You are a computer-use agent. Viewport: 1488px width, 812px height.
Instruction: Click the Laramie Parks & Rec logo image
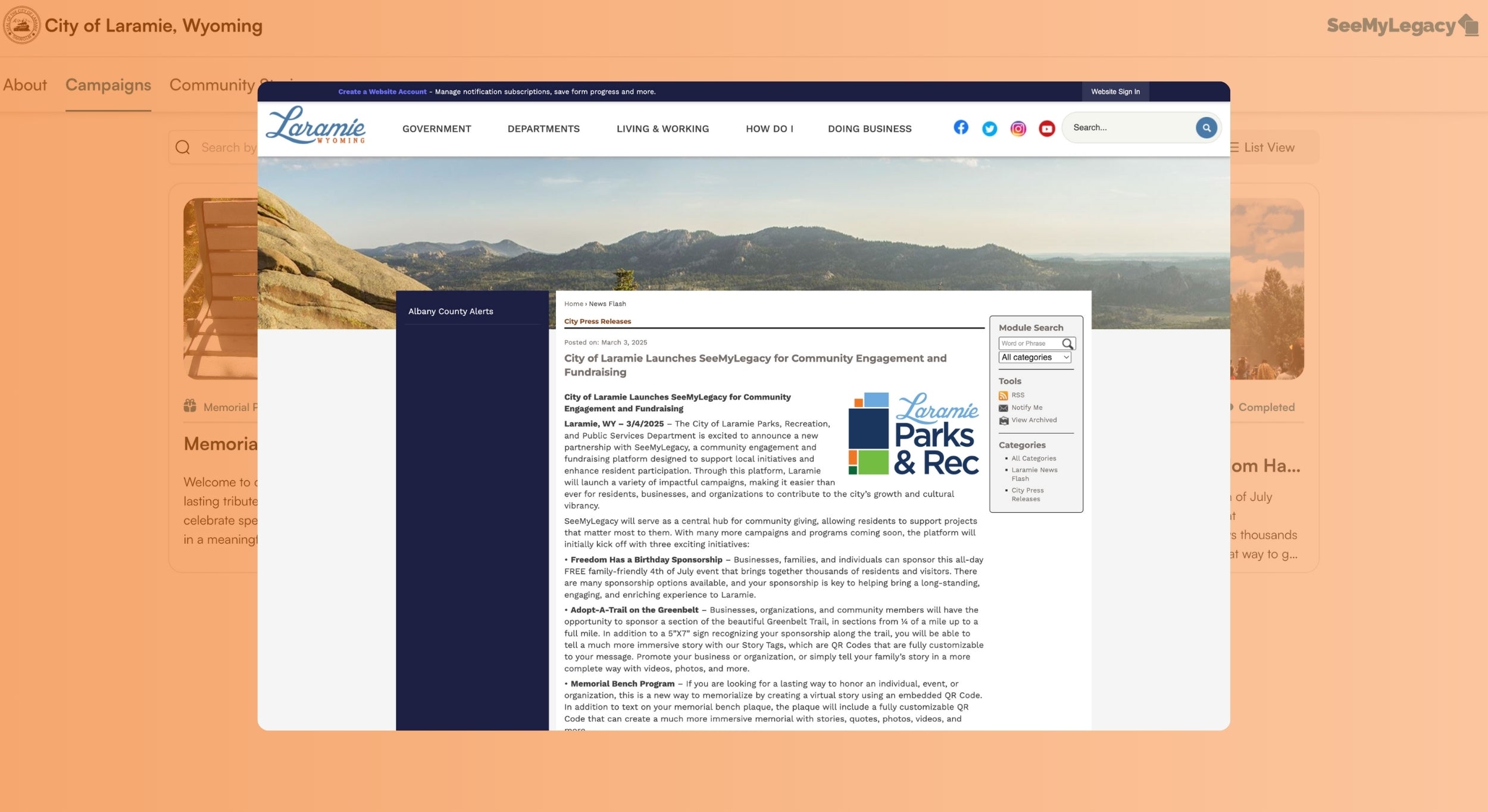click(913, 433)
